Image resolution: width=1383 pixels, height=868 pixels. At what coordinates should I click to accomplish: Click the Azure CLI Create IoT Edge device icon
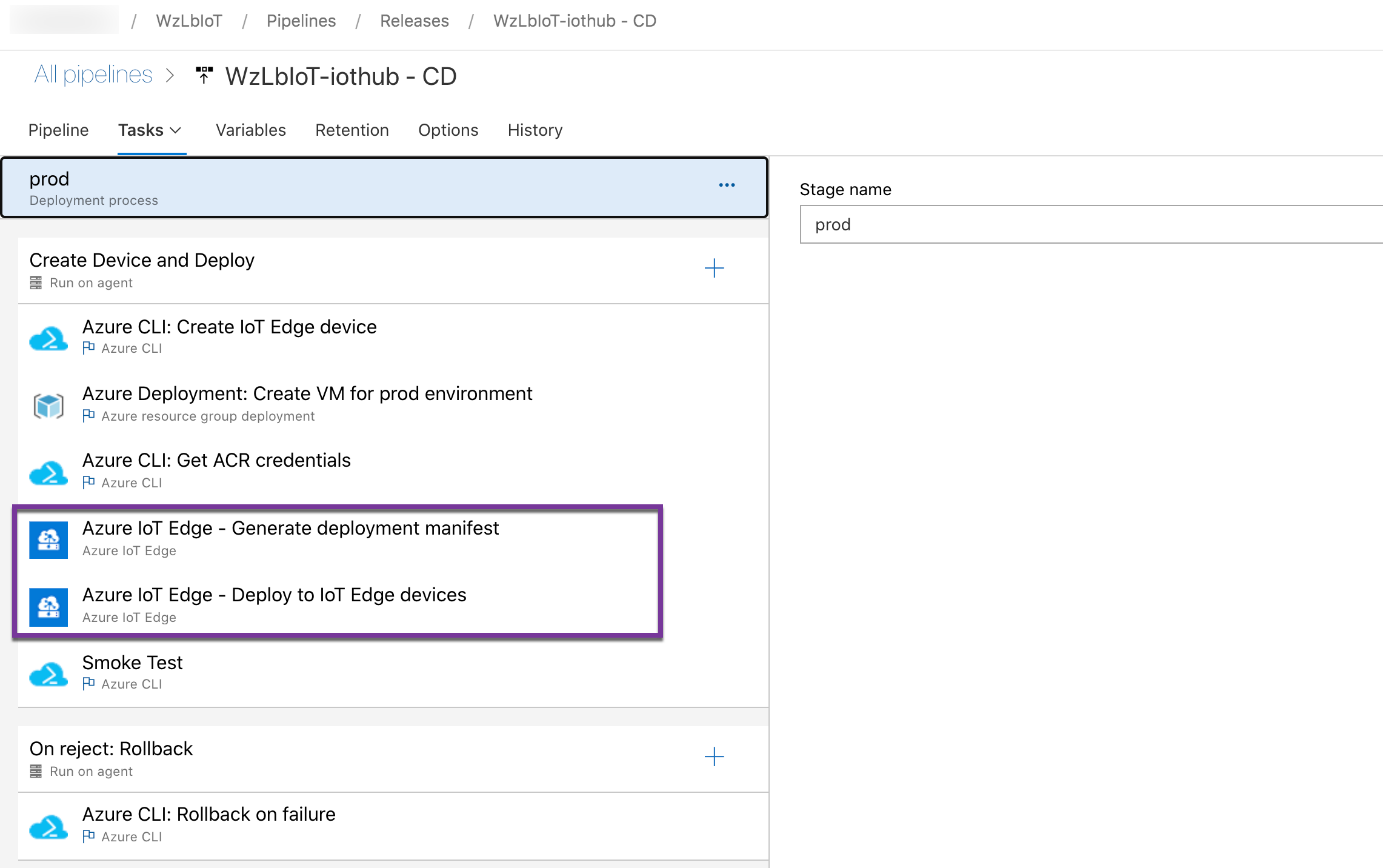coord(48,339)
